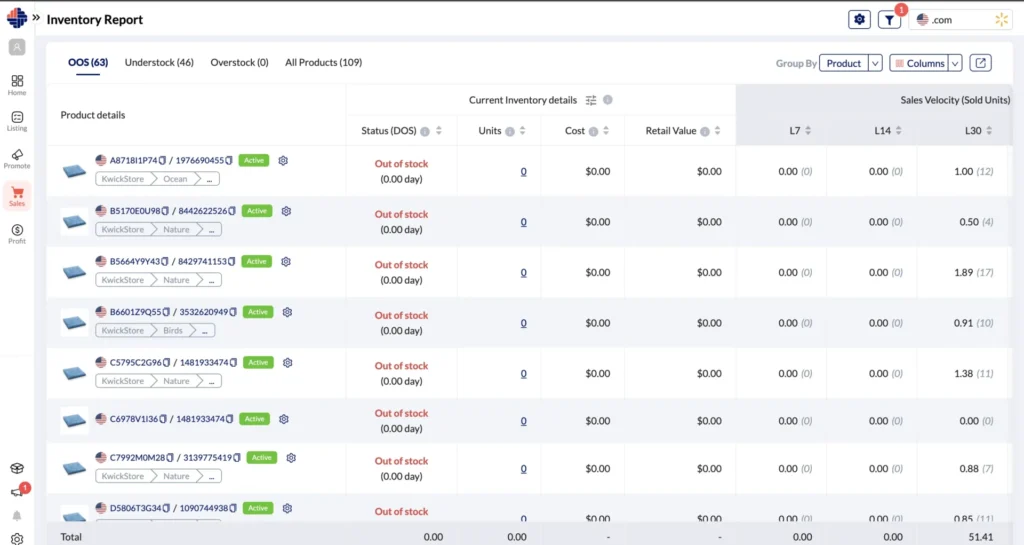Switch to the Understock (46) tab

(159, 63)
